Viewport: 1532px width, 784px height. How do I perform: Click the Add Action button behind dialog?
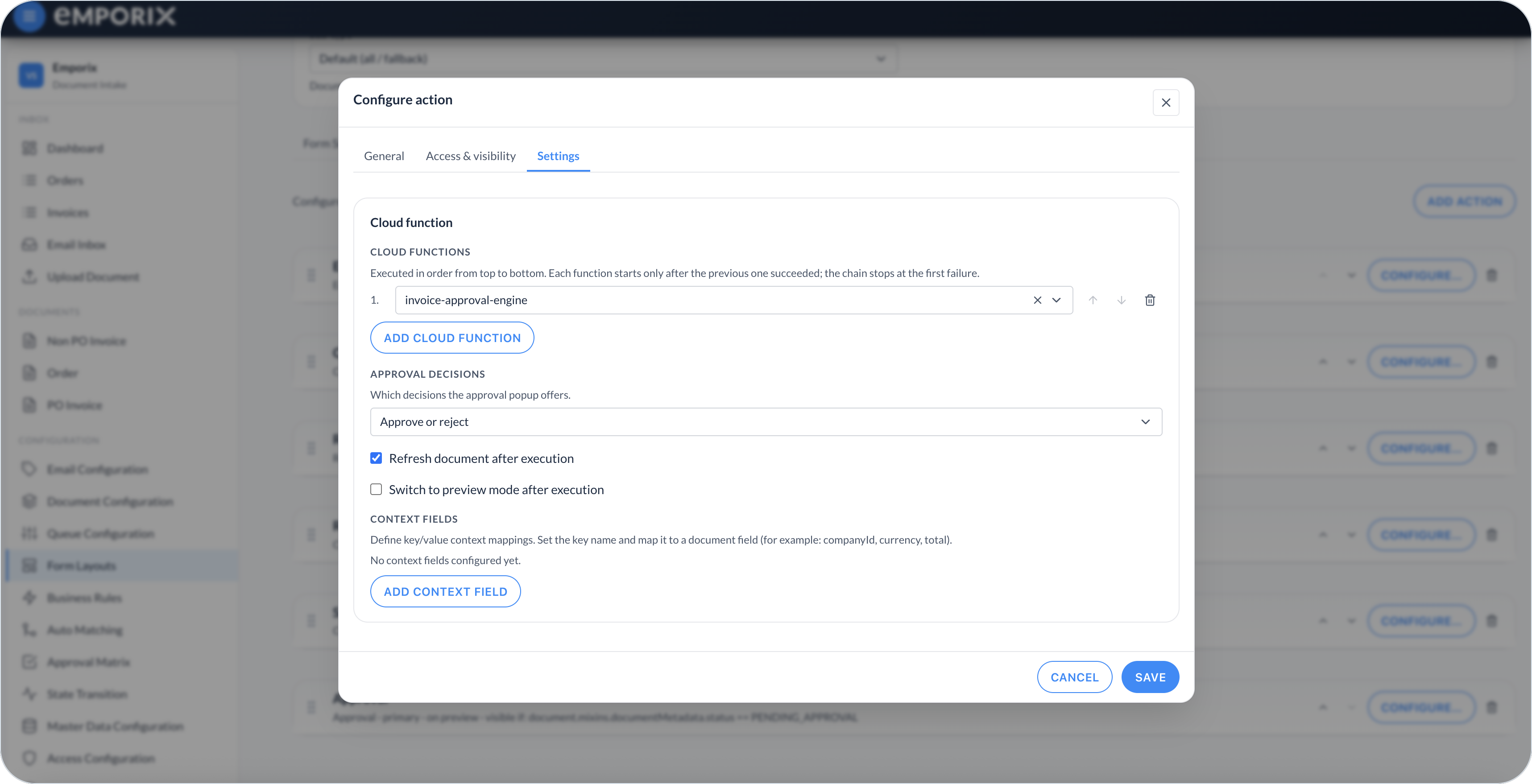[x=1464, y=201]
